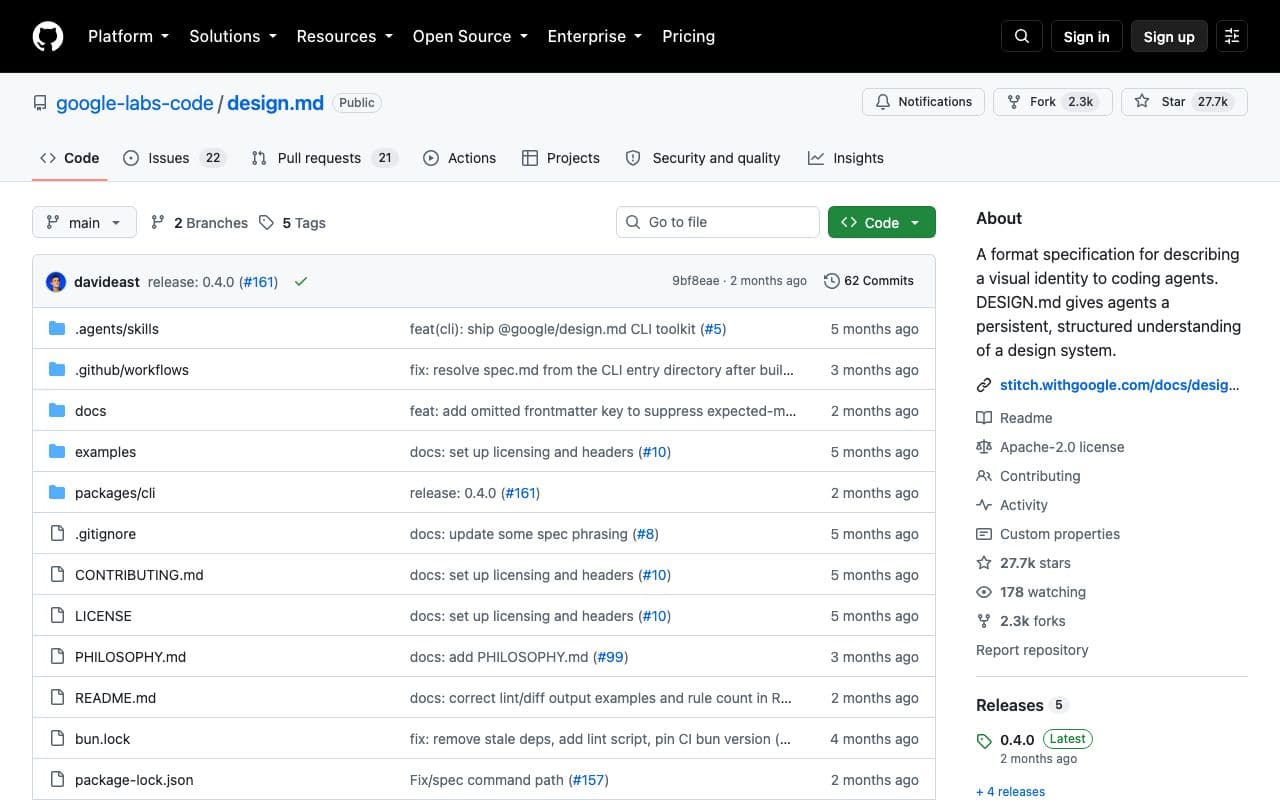Viewport: 1280px width, 800px height.
Task: Click the README.md file icon
Action: [x=57, y=698]
